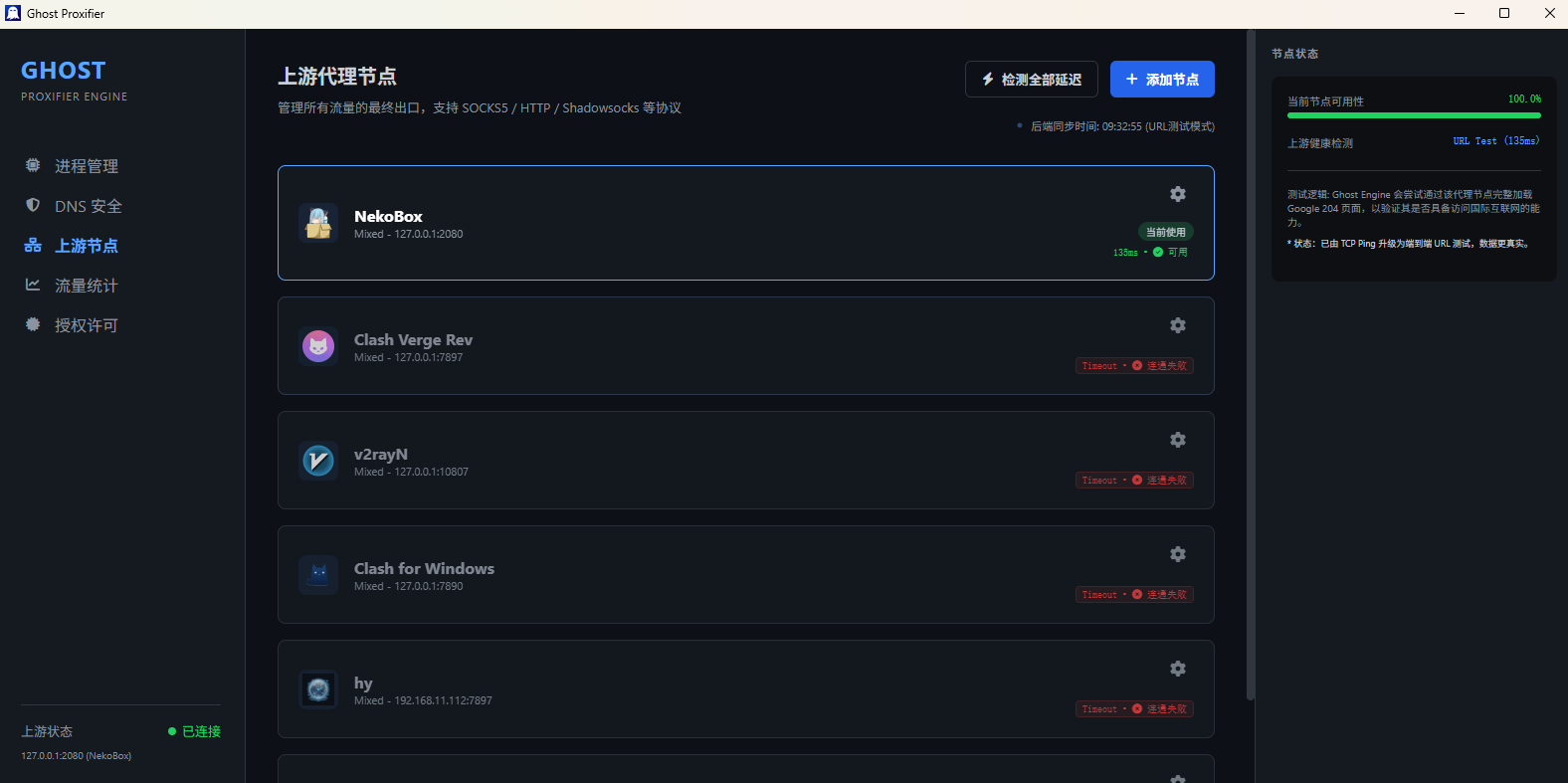
Task: Open settings gear for Clash for Windows
Action: pos(1178,554)
